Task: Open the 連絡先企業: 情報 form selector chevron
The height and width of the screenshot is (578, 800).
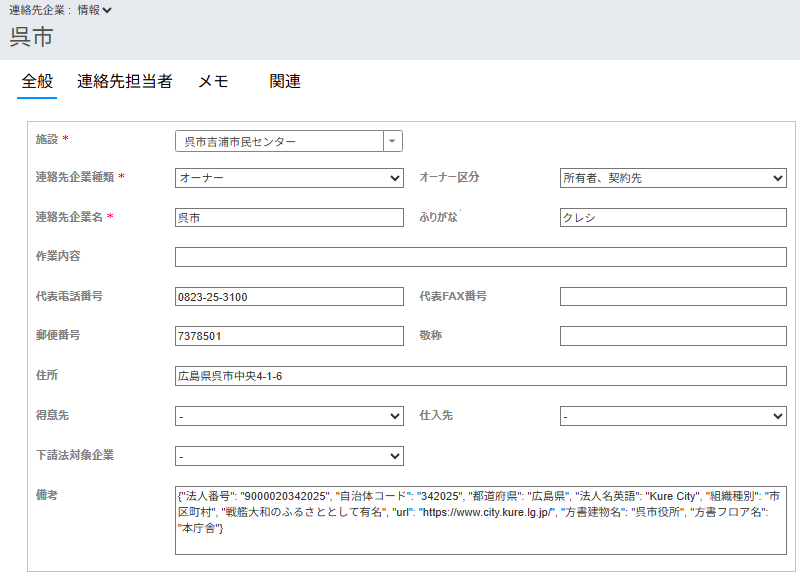Action: (107, 10)
